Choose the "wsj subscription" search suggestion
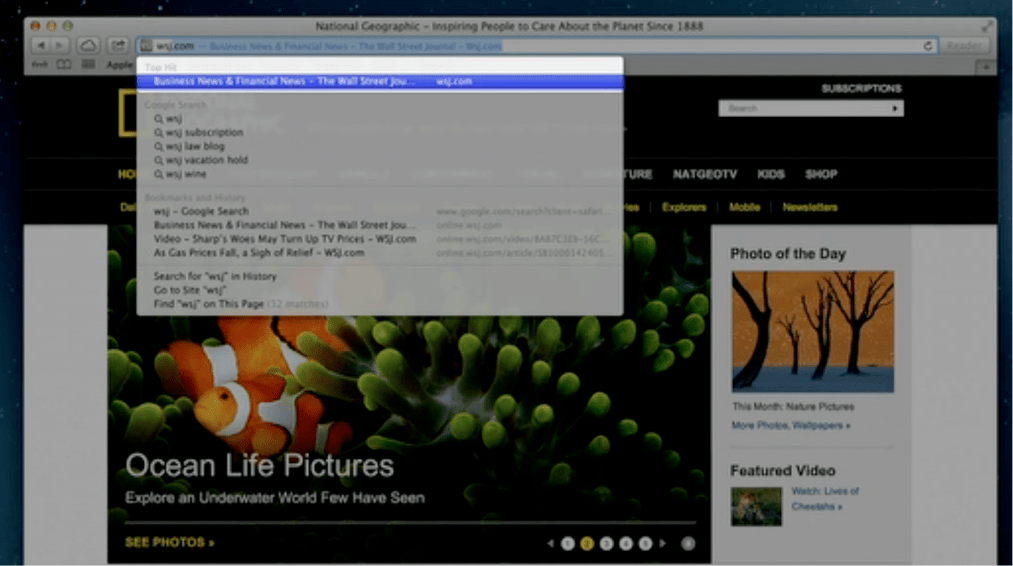 point(204,132)
